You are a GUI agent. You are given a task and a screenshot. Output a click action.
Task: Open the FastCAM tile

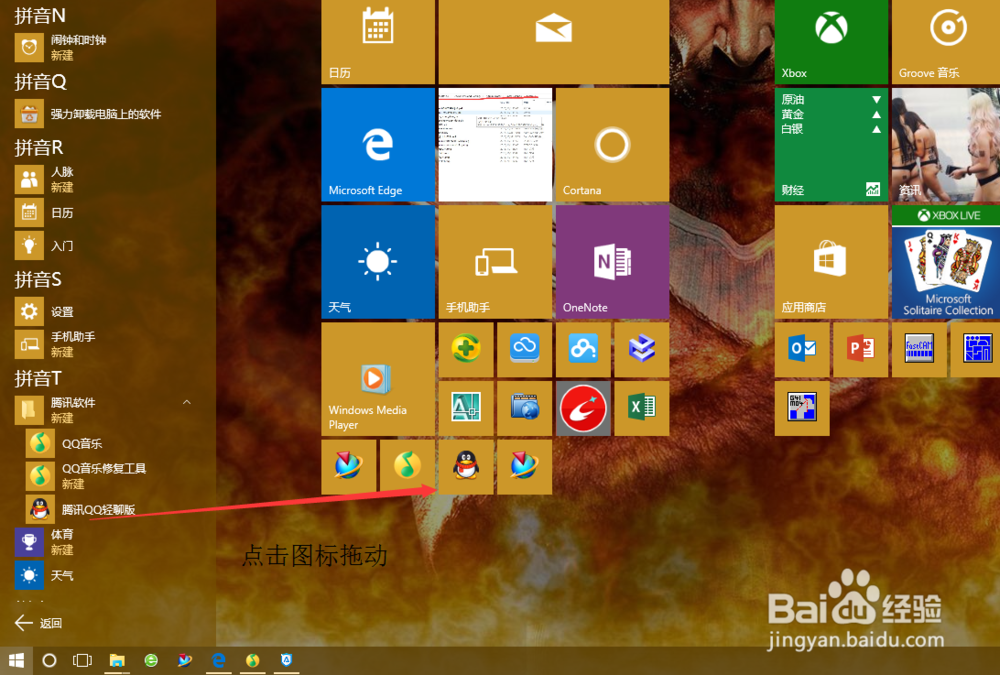pyautogui.click(x=918, y=350)
